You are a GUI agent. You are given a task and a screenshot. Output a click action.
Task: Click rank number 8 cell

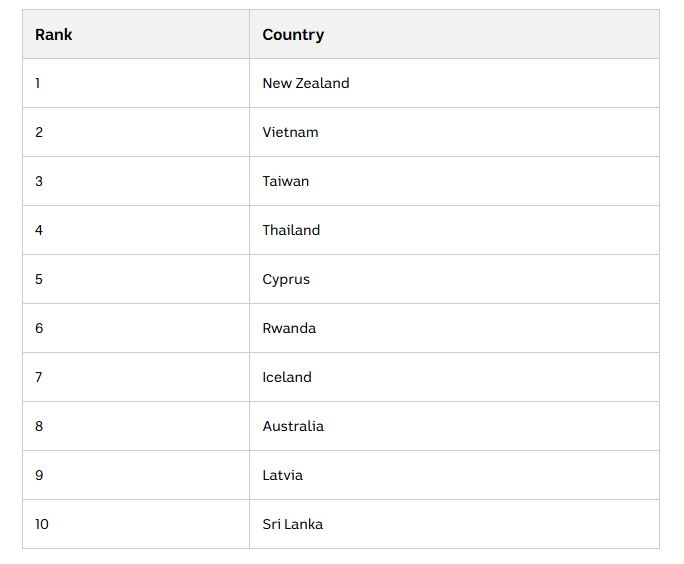point(136,426)
